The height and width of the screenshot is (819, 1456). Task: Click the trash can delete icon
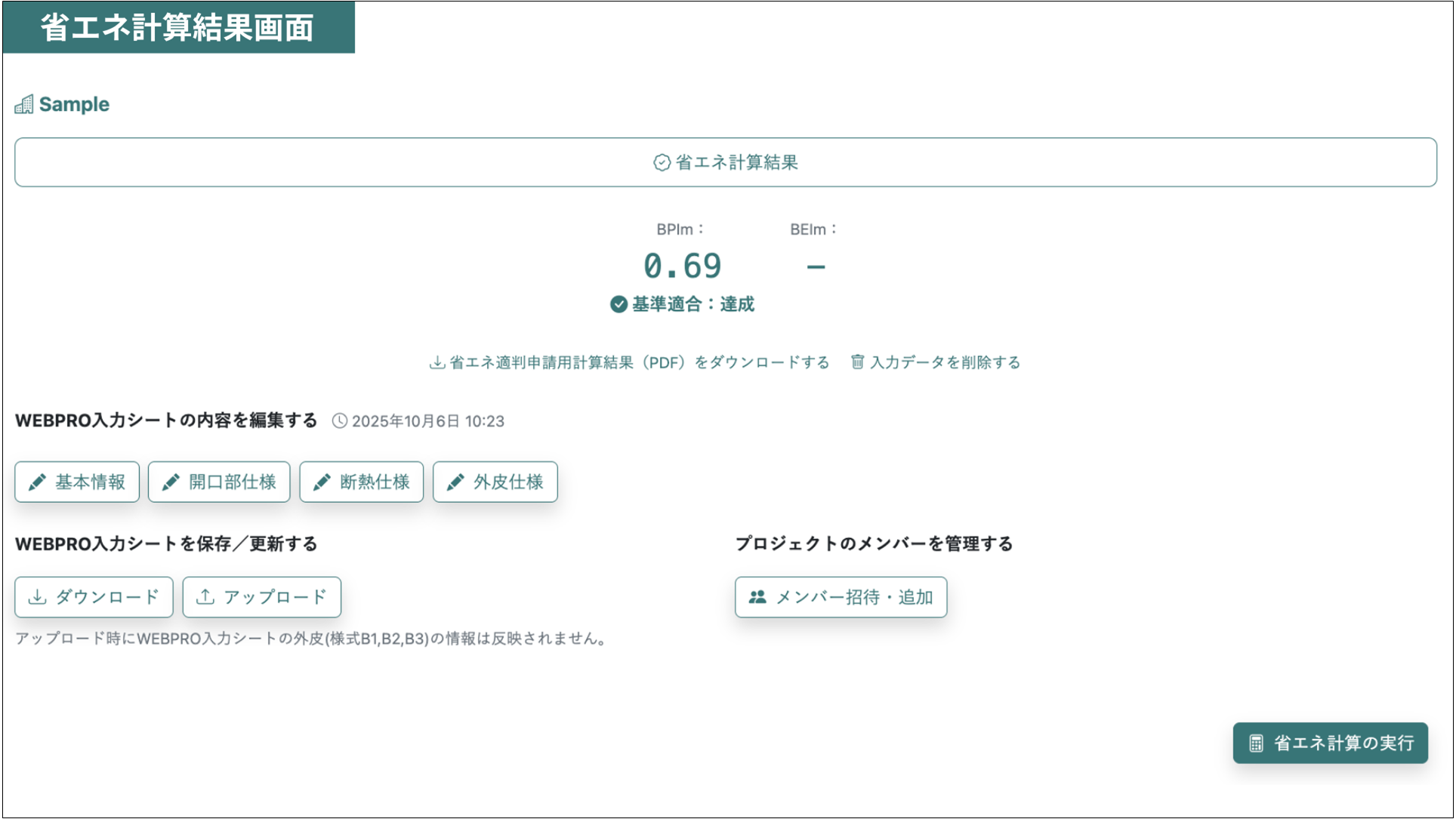click(857, 362)
